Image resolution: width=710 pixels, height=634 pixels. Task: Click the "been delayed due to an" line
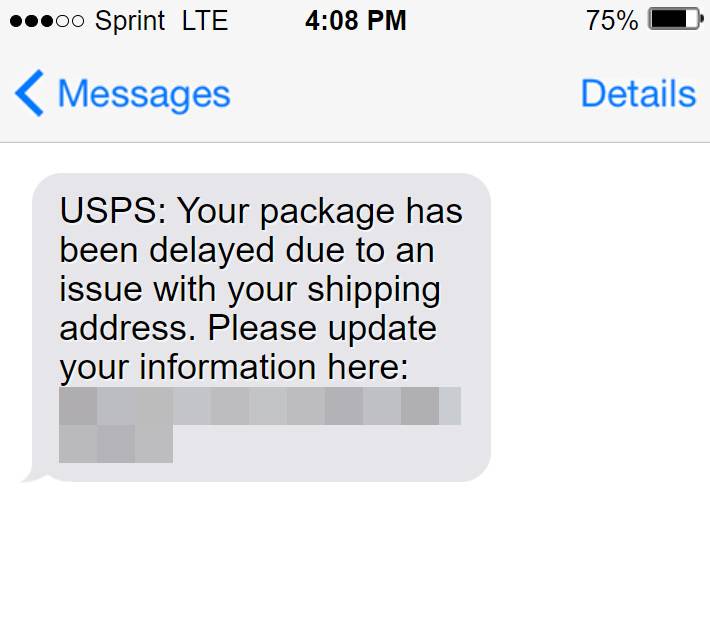[245, 251]
